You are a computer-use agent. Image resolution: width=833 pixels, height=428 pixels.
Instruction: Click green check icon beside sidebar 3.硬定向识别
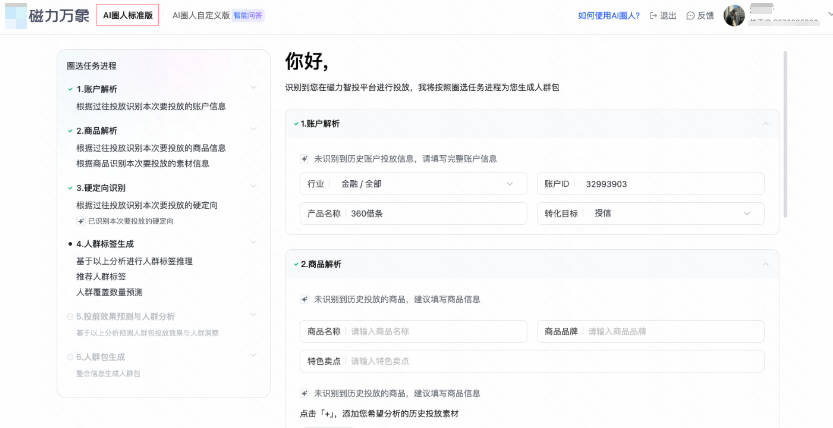(70, 188)
